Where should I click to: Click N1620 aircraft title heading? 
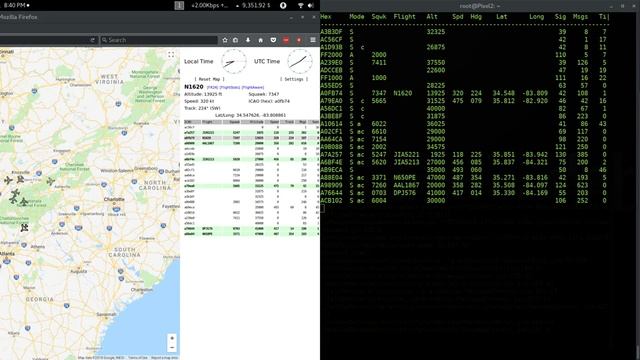click(x=193, y=87)
